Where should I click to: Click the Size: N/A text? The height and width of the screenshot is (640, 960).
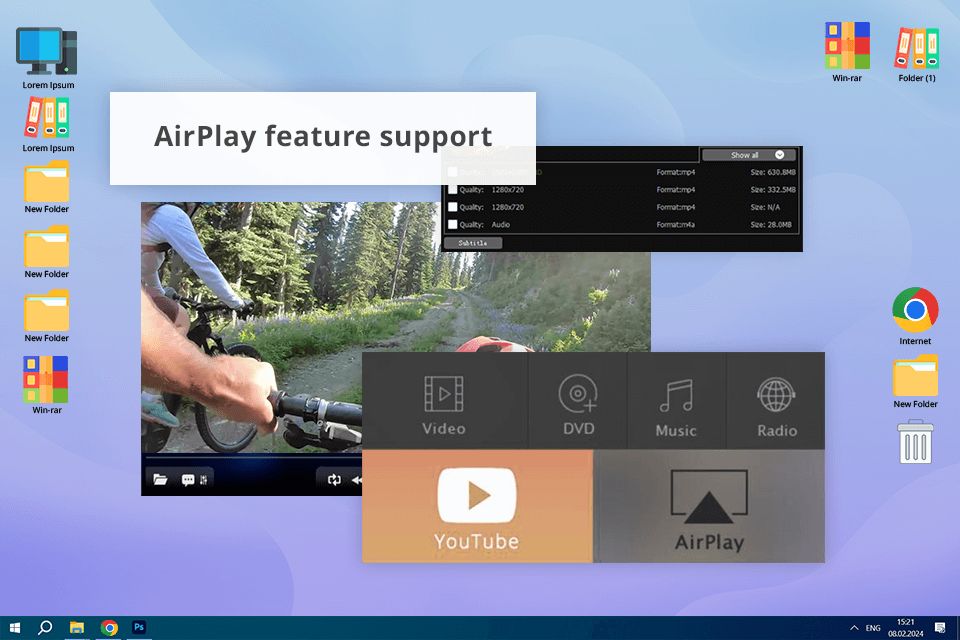click(x=765, y=207)
